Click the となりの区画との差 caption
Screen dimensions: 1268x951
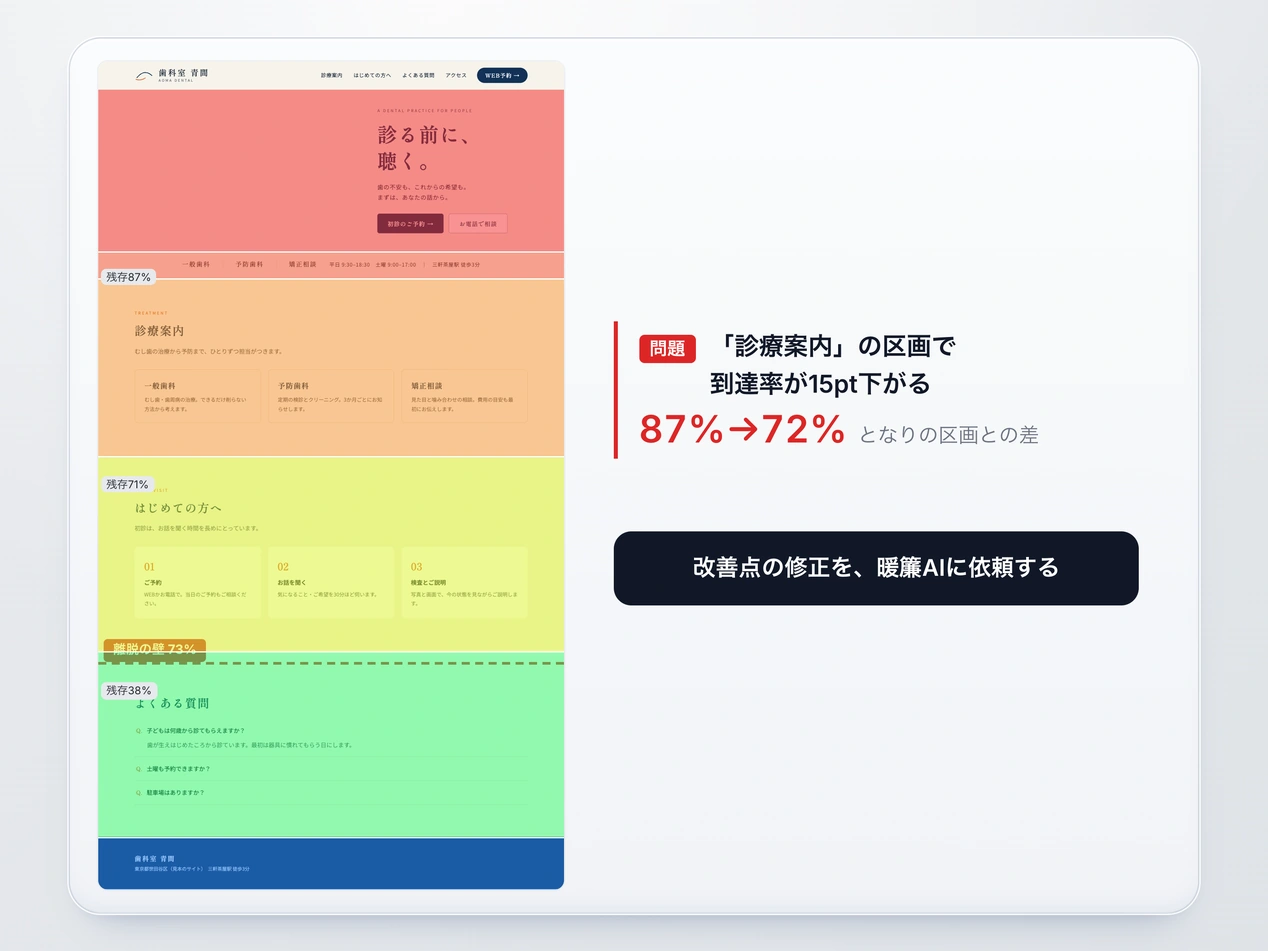pos(948,434)
